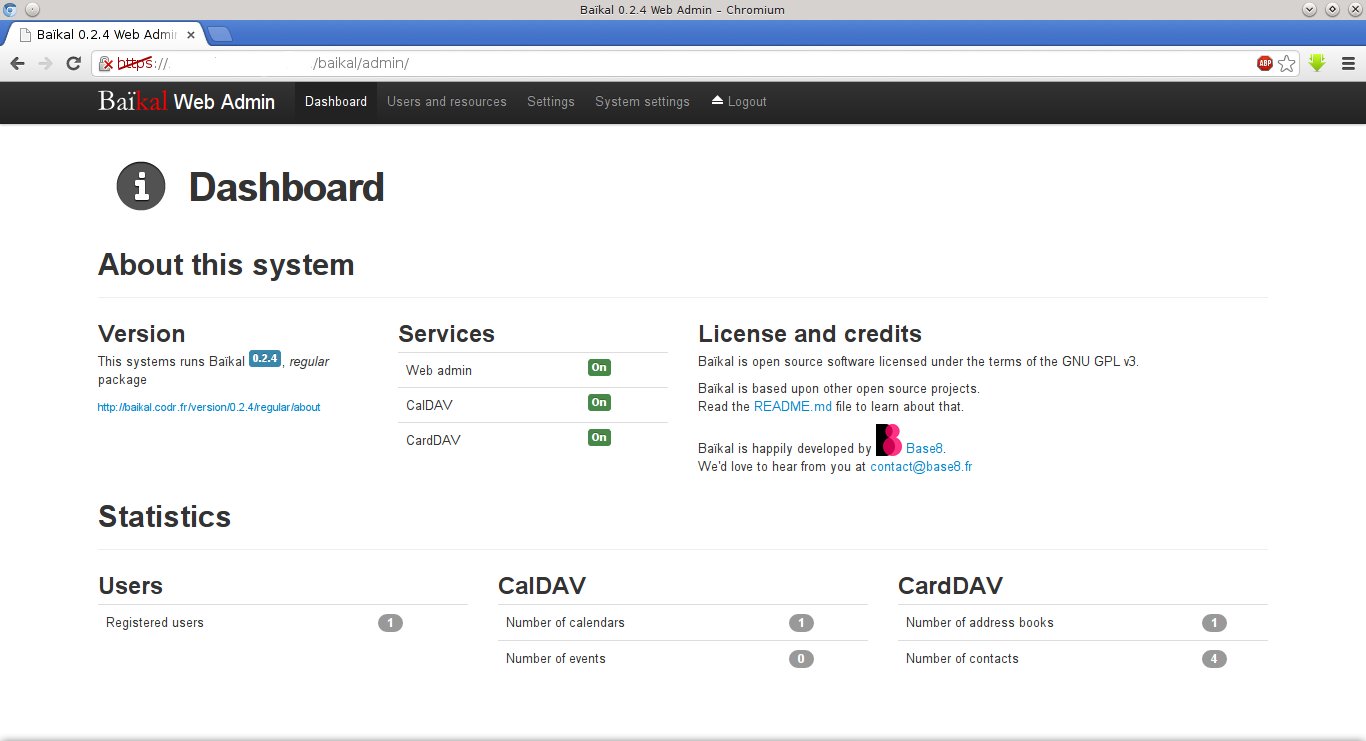1366x741 pixels.
Task: Click the Registered users count badge
Action: (x=390, y=623)
